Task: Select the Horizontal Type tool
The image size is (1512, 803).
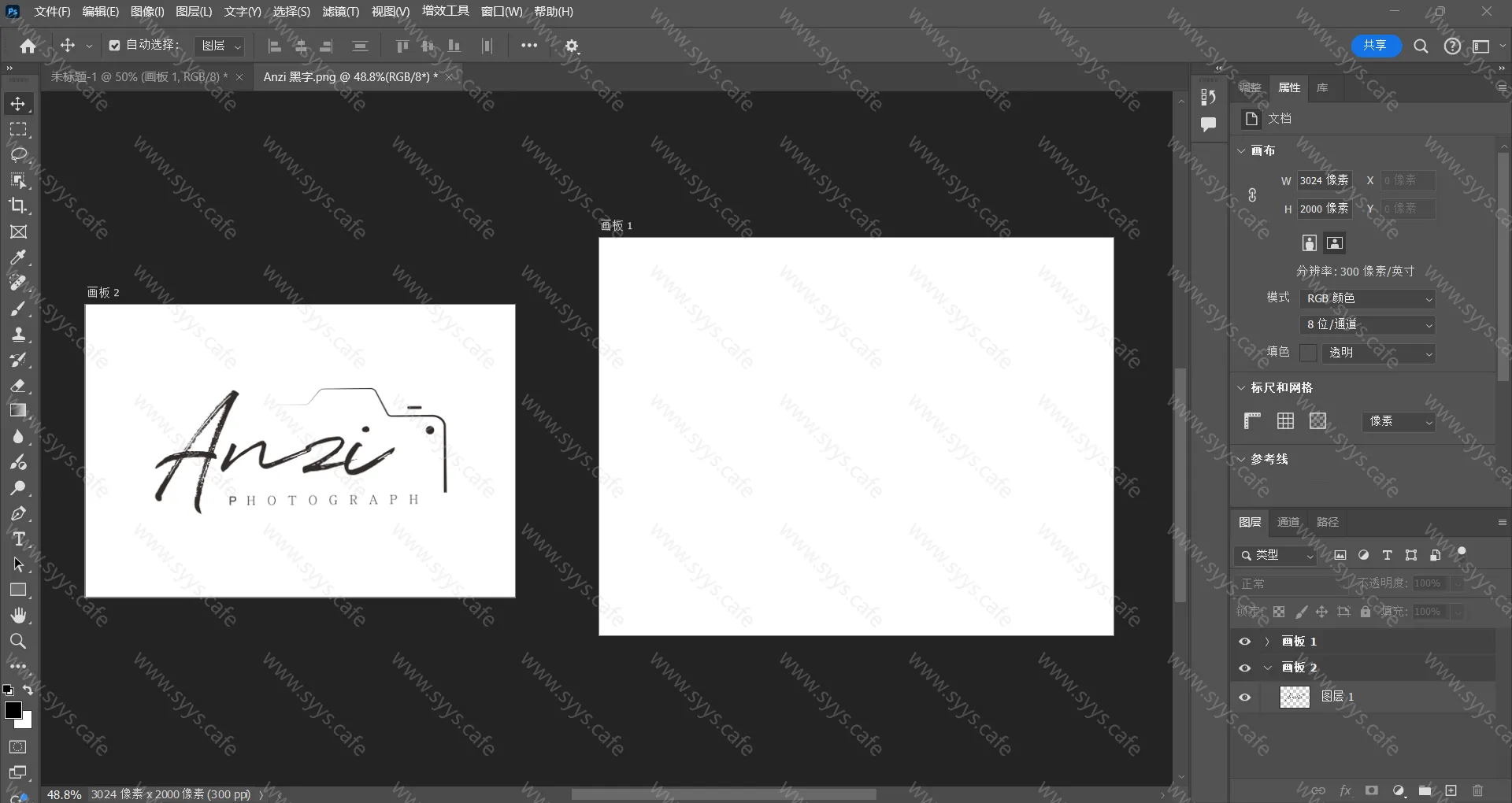Action: point(18,538)
